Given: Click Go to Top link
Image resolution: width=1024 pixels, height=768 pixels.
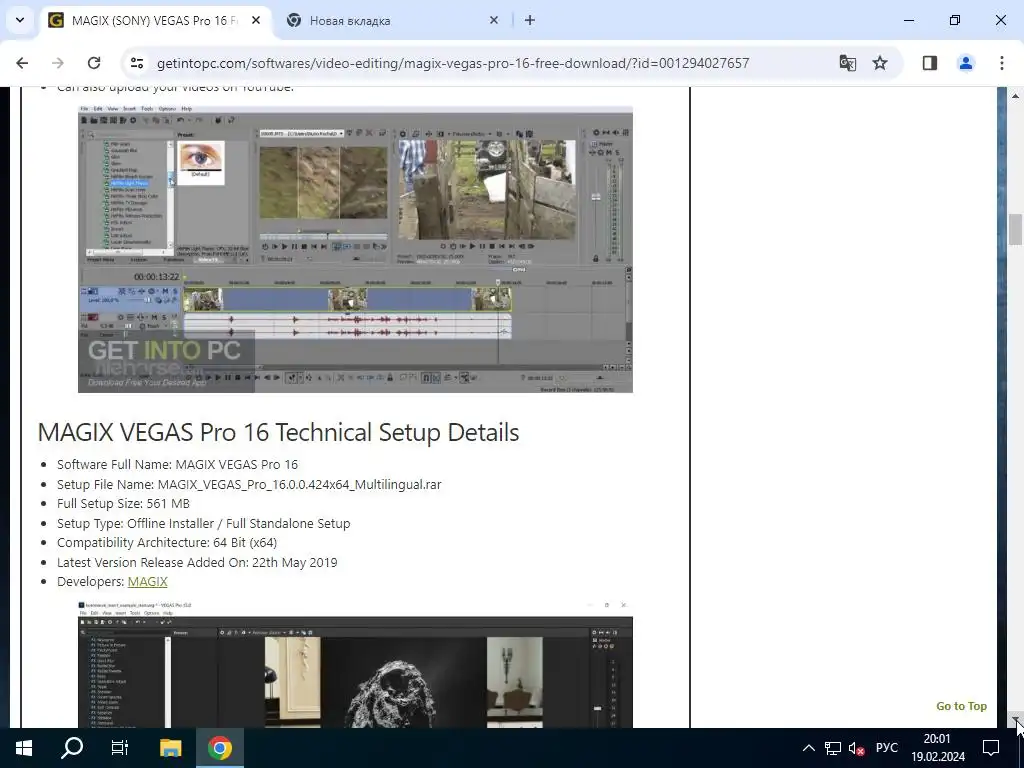Looking at the screenshot, I should click(x=961, y=706).
